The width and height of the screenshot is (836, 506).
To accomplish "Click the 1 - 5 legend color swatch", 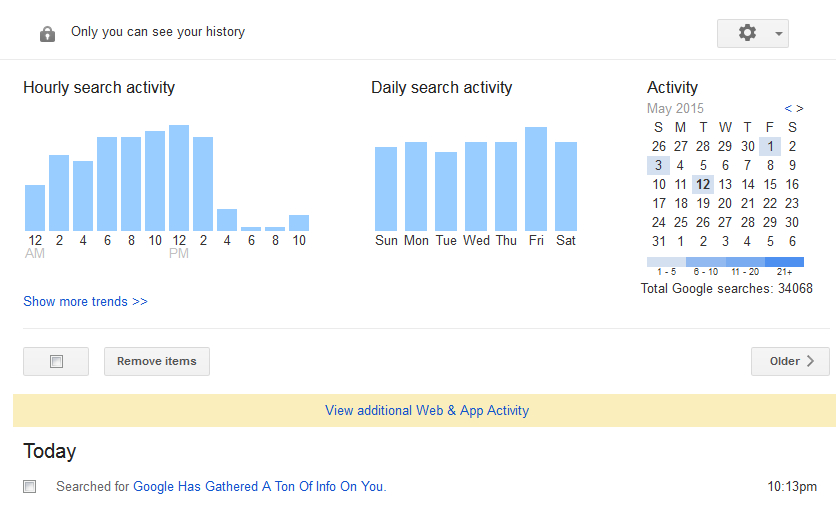I will pyautogui.click(x=666, y=262).
